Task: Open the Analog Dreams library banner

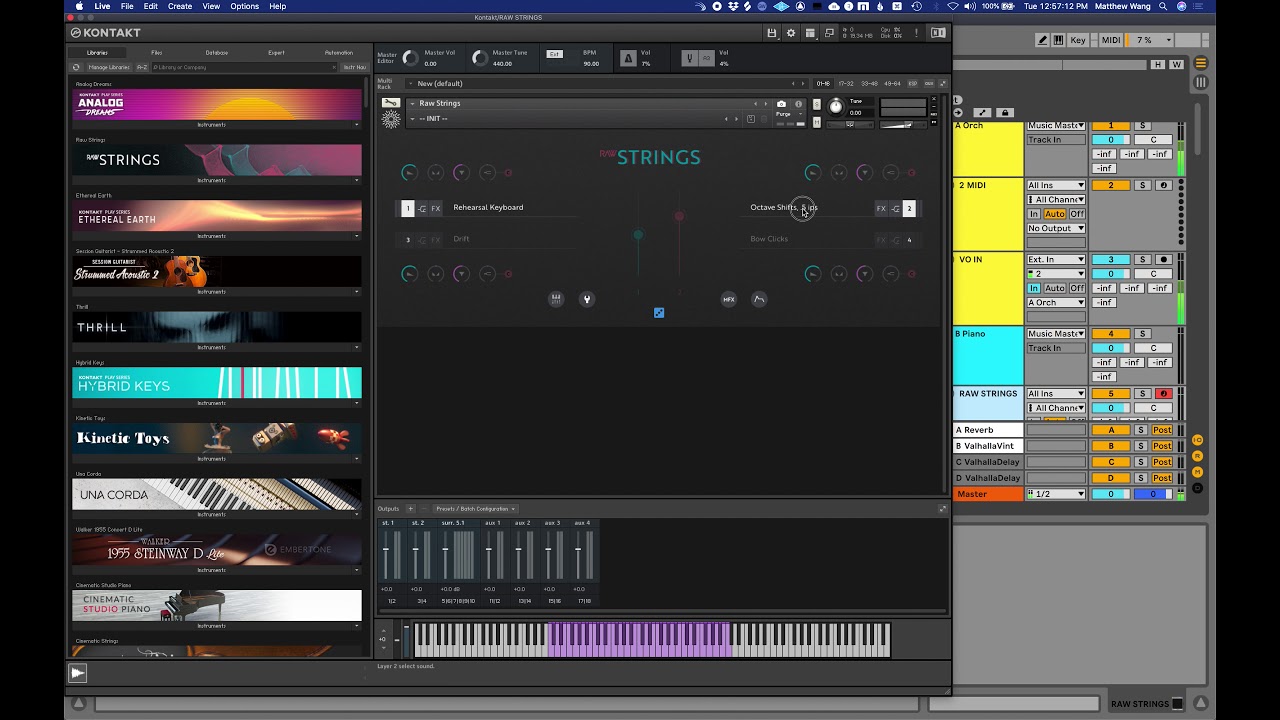Action: click(217, 104)
